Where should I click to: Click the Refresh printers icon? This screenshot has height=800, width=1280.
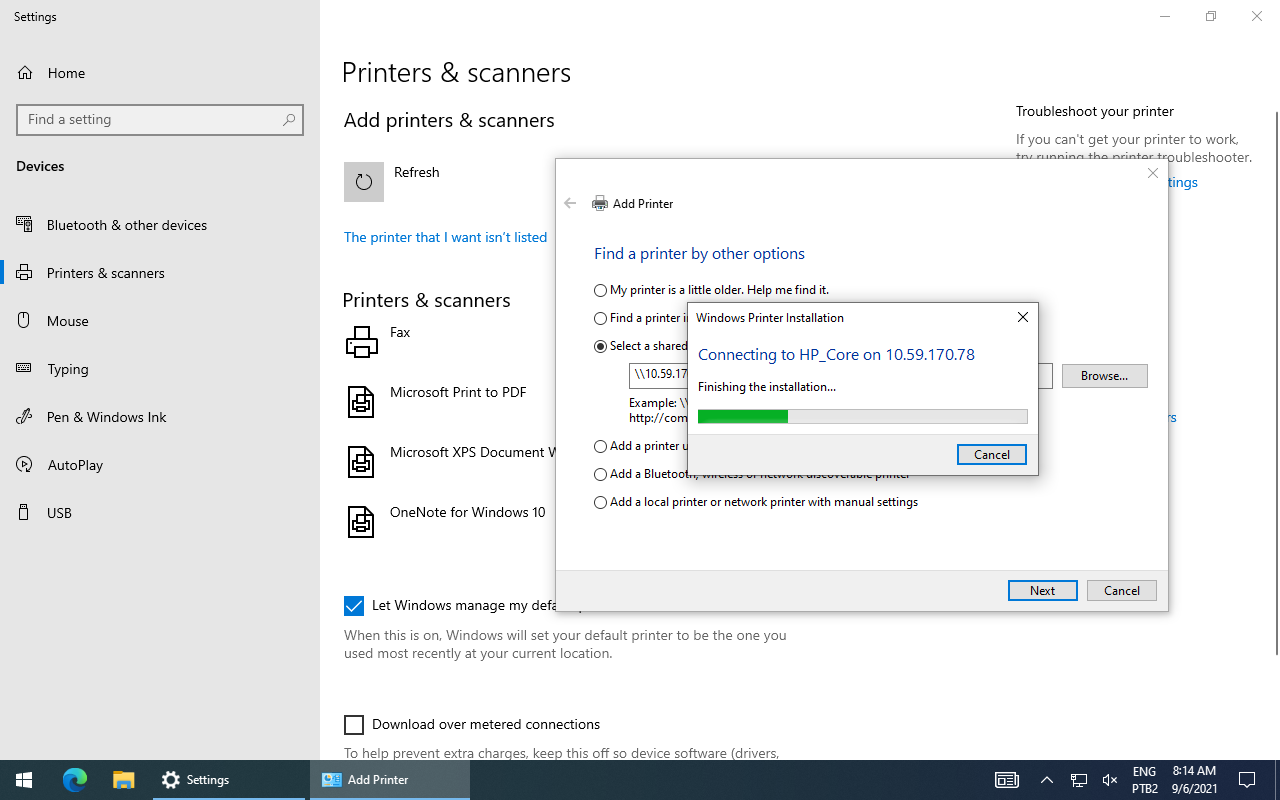[x=364, y=181]
